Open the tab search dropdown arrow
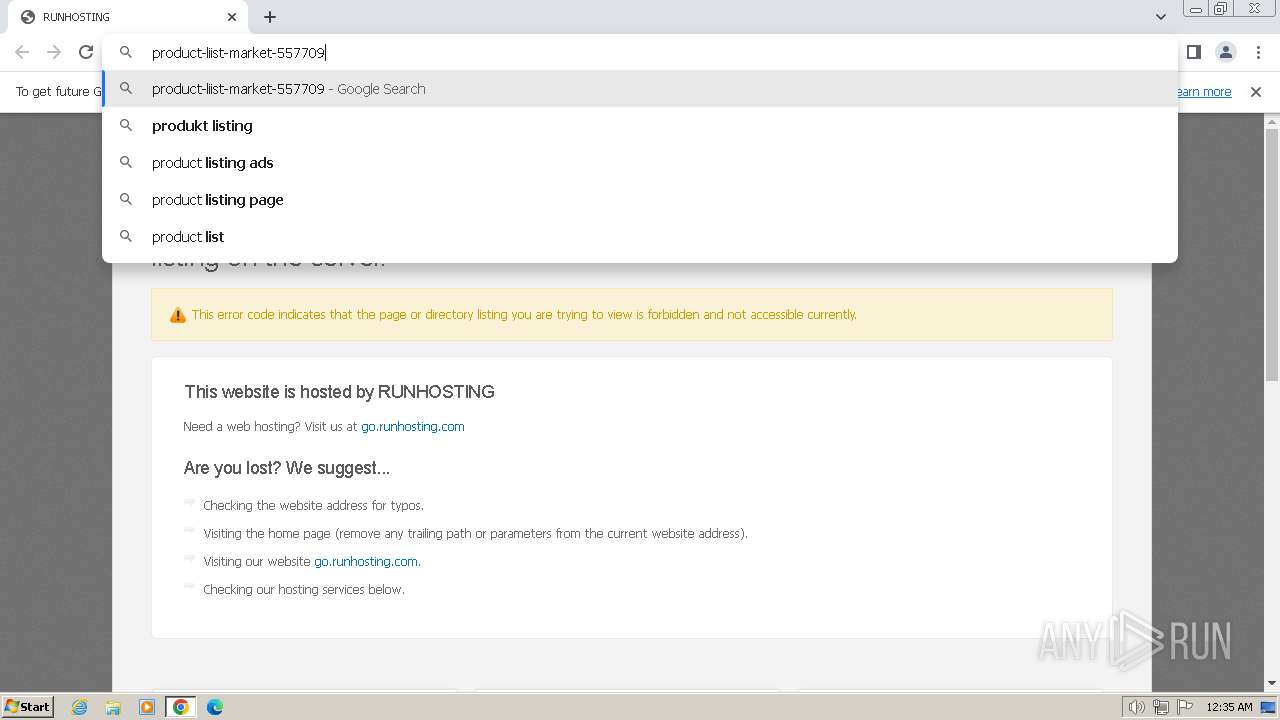 [x=1160, y=17]
